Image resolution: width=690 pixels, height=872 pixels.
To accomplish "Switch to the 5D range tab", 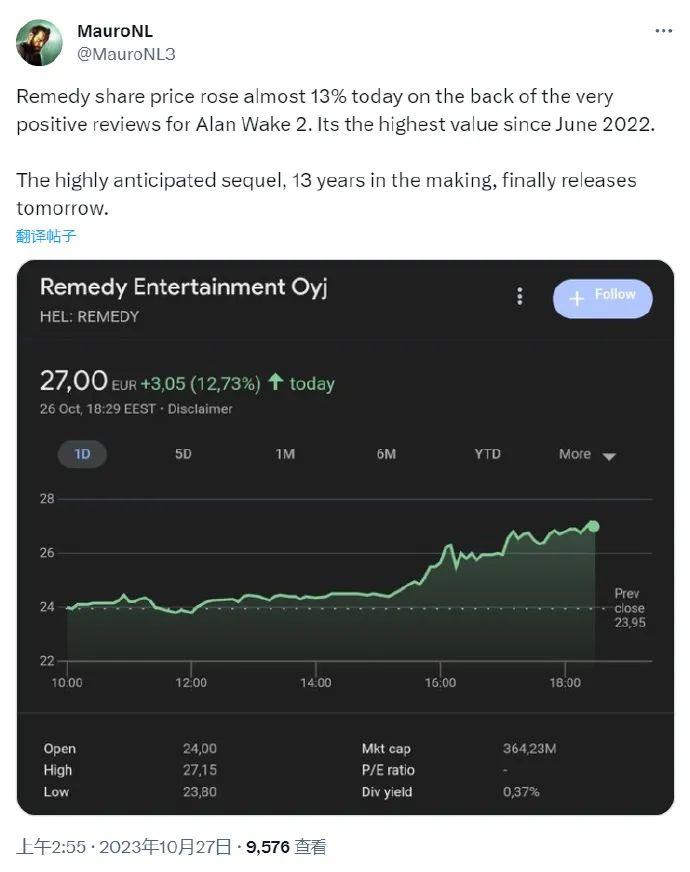I will 183,454.
